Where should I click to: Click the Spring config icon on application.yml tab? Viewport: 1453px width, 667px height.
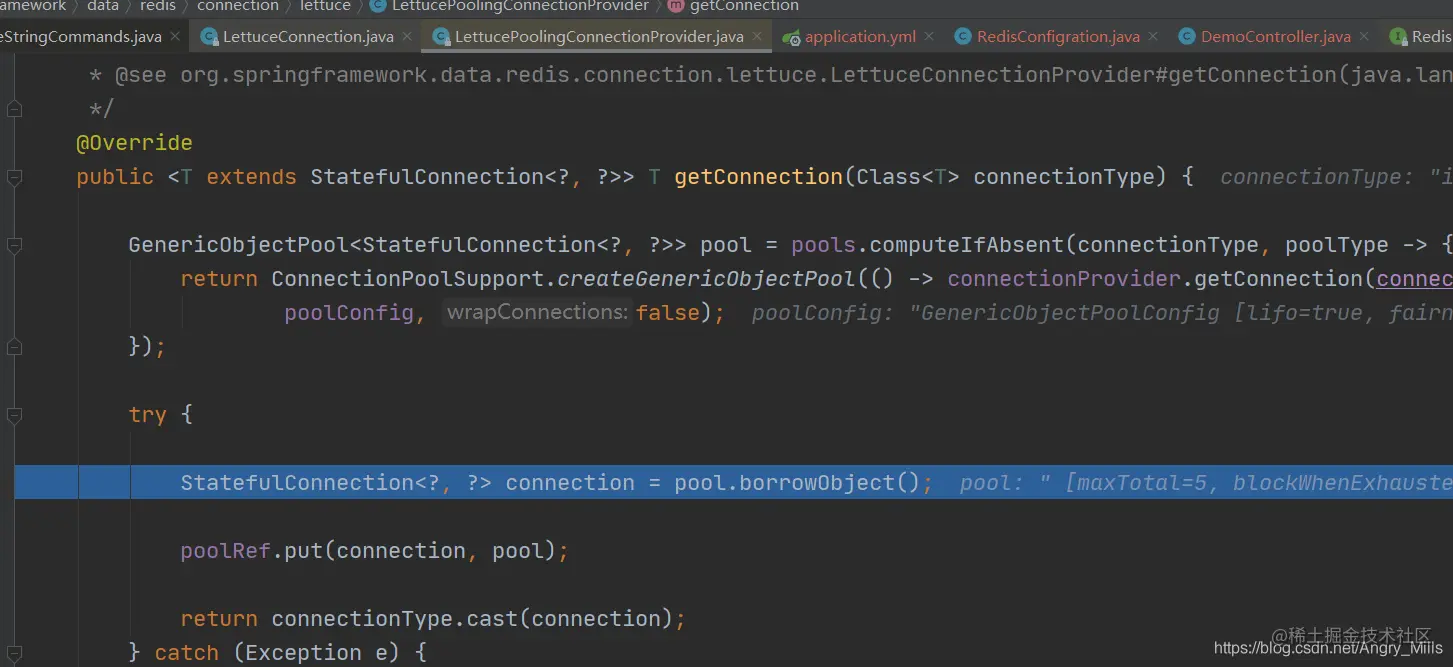(791, 37)
